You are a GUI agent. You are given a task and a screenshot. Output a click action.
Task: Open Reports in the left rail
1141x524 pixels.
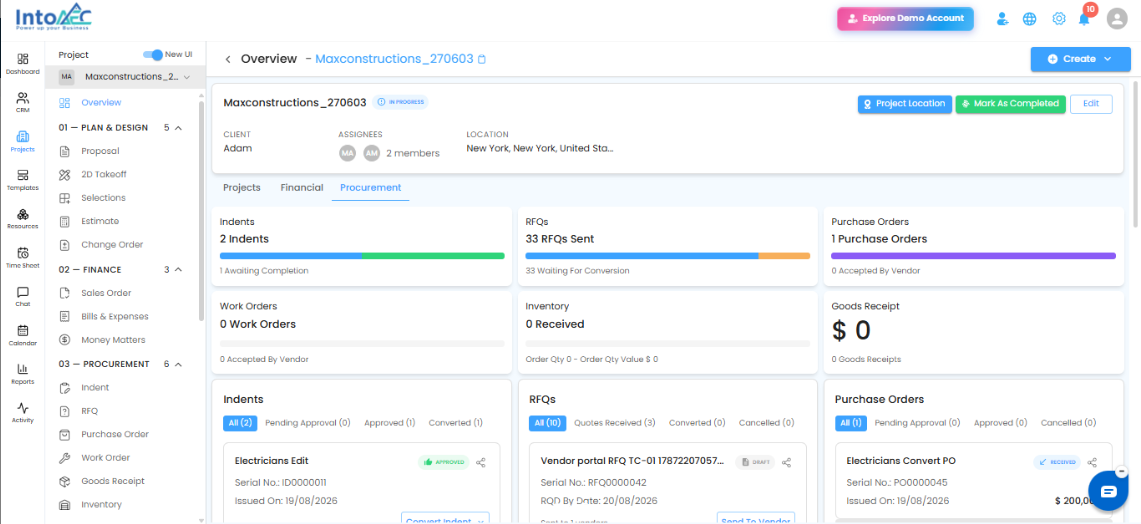[x=23, y=373]
